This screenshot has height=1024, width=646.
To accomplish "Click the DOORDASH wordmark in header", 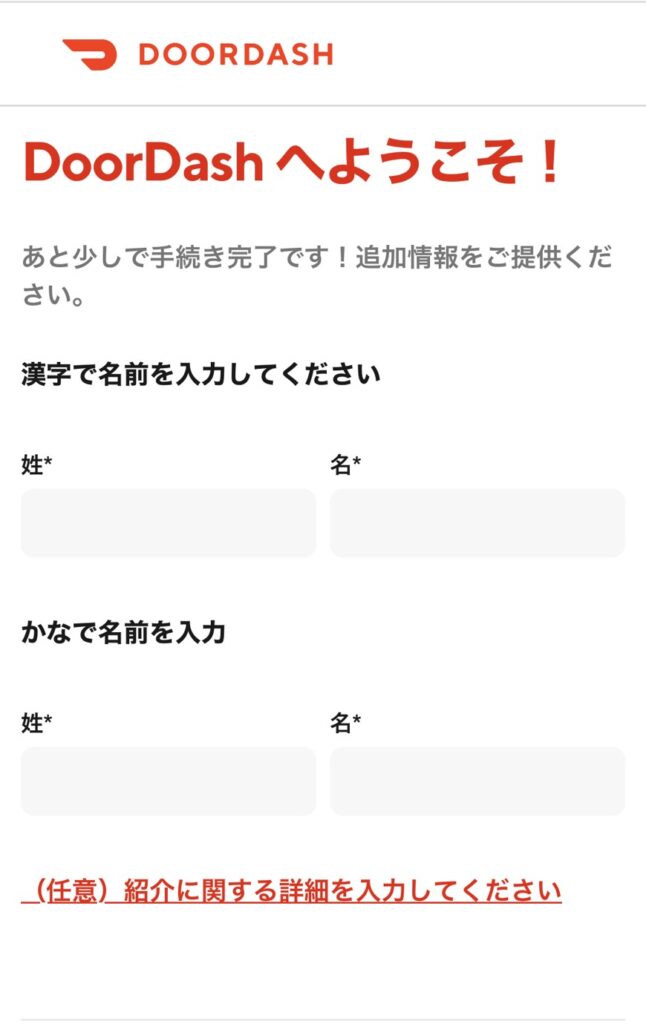I will (x=235, y=54).
